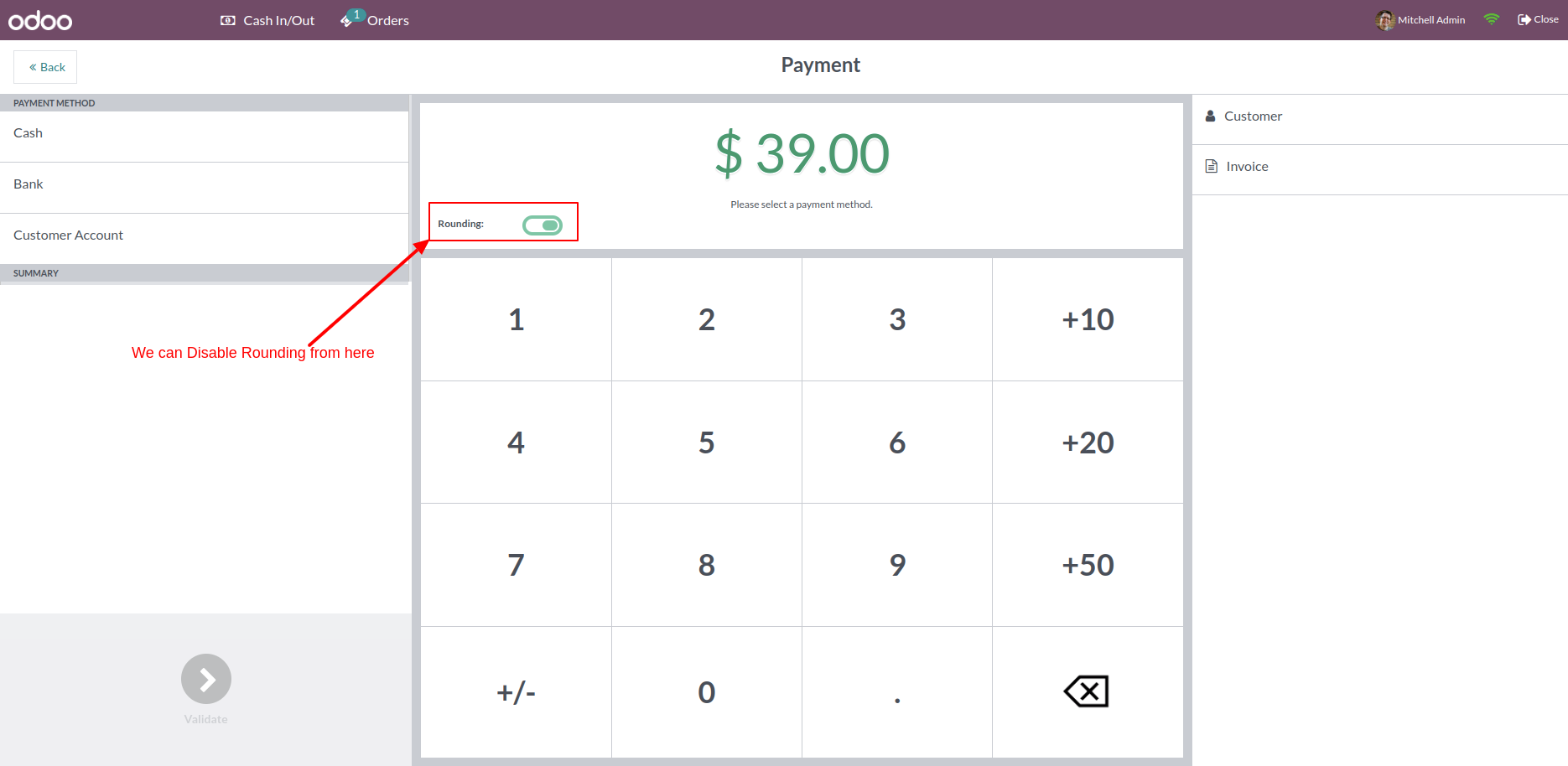The height and width of the screenshot is (766, 1568).
Task: Tap the +50 quick amount key
Action: click(1088, 565)
